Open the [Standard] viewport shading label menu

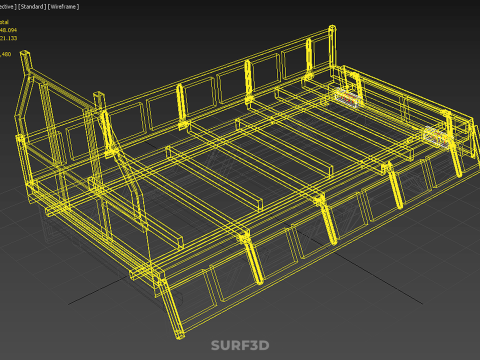32,7
